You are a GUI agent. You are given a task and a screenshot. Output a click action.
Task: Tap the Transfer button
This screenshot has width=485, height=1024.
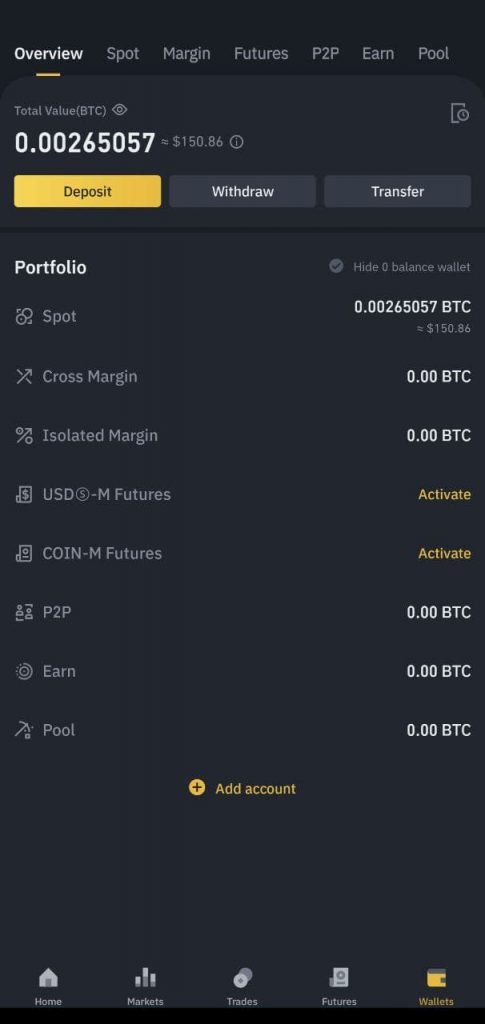[398, 191]
